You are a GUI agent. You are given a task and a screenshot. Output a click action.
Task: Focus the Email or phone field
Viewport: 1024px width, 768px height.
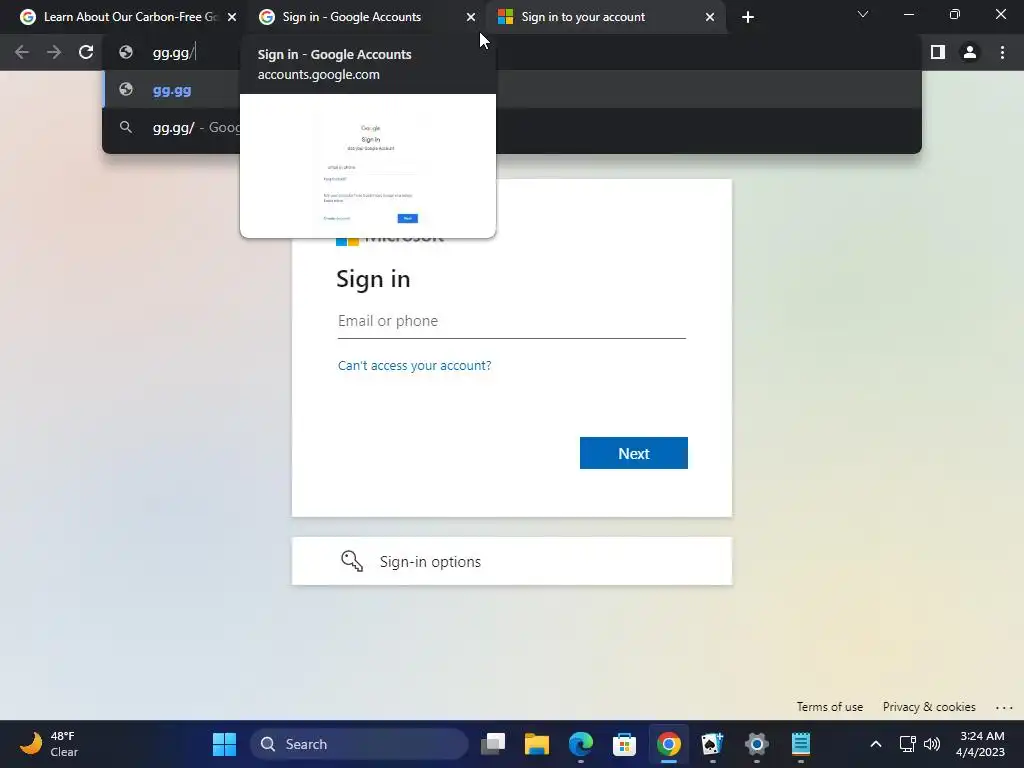(x=511, y=321)
